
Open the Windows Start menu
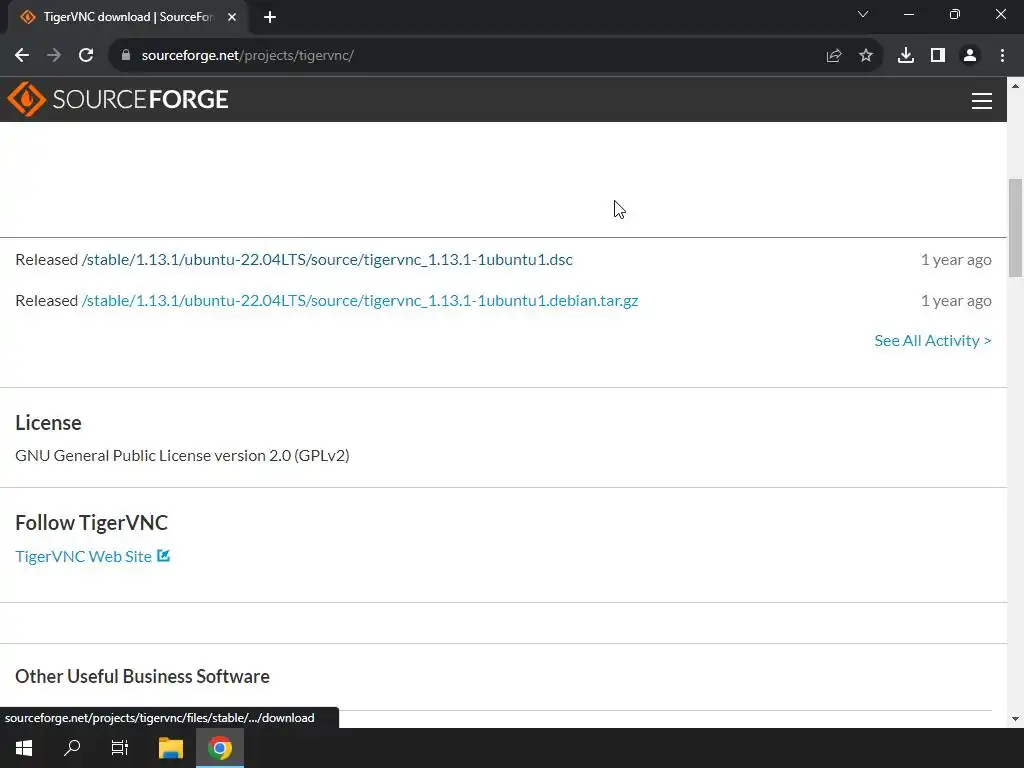coord(24,748)
